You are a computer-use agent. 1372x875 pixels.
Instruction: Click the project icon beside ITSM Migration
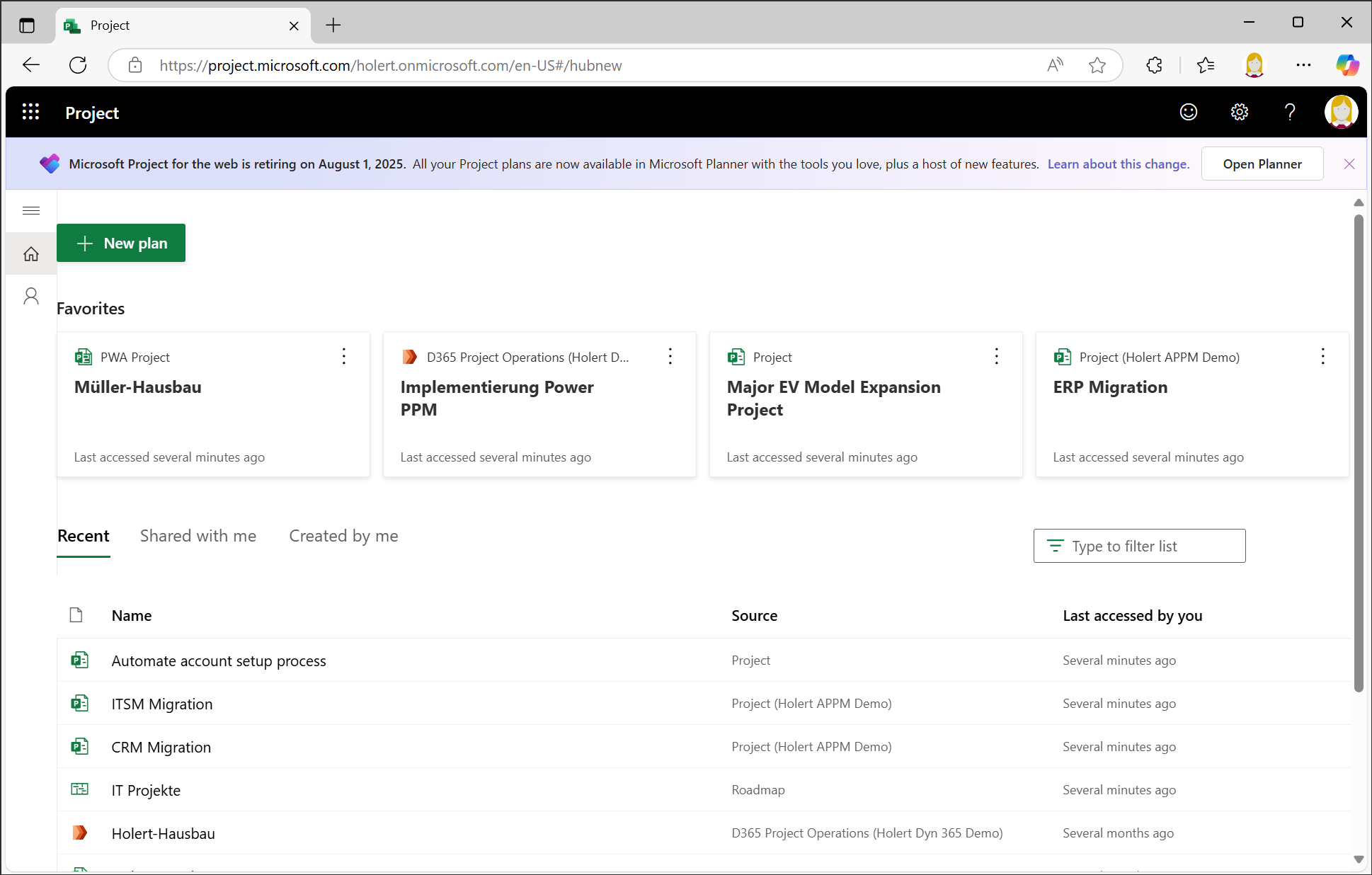point(80,703)
